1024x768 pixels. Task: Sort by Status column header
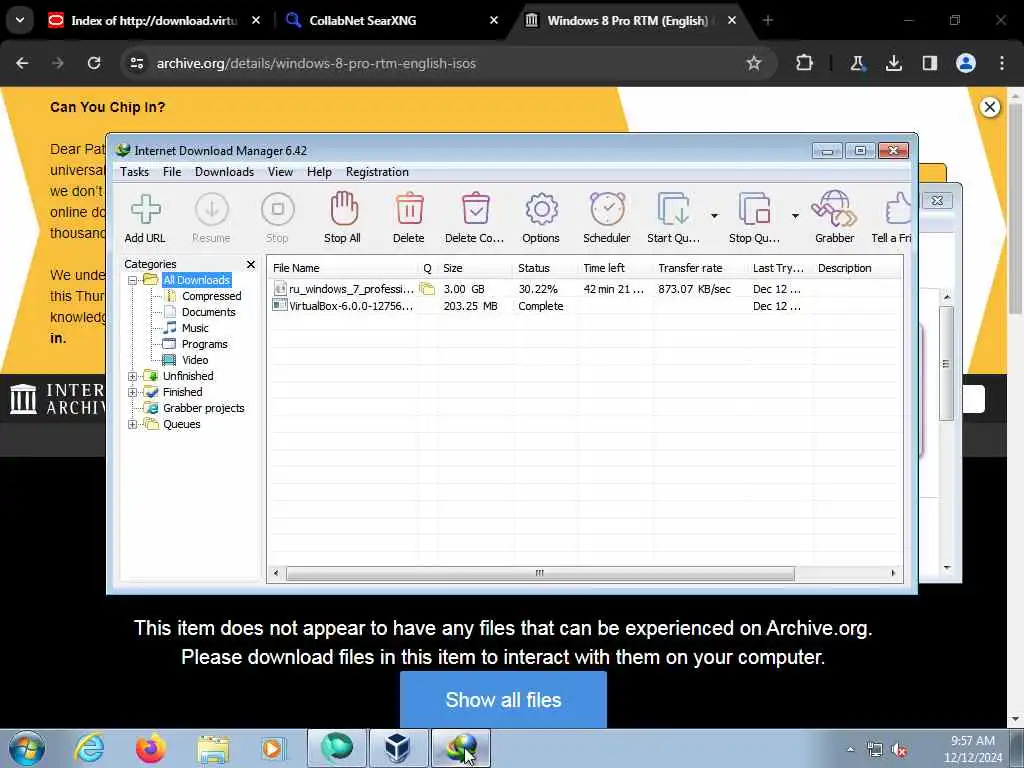[545, 268]
